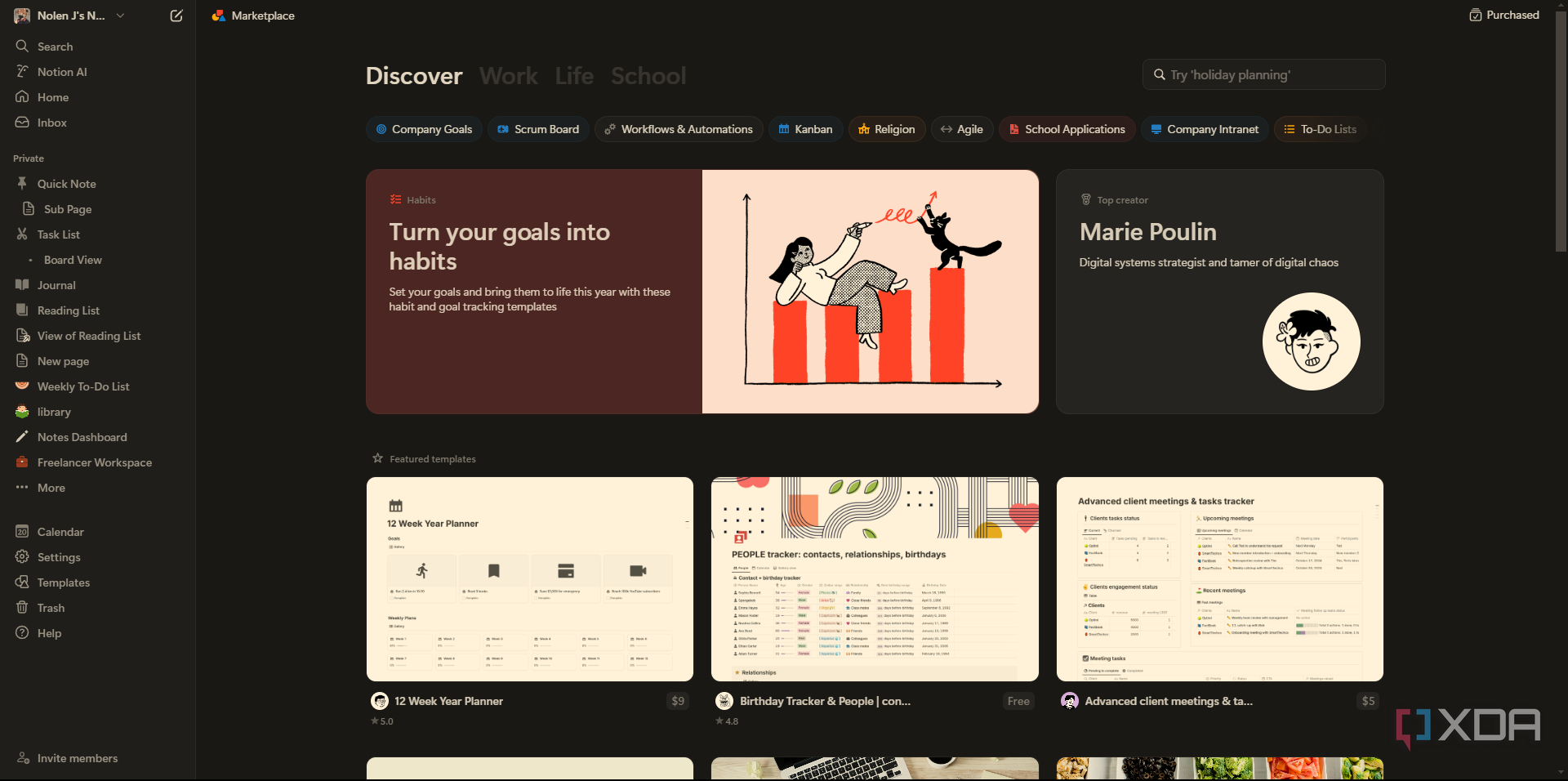Click the page vertical scrollbar
Screen dimensions: 1568x781
pos(1561,131)
